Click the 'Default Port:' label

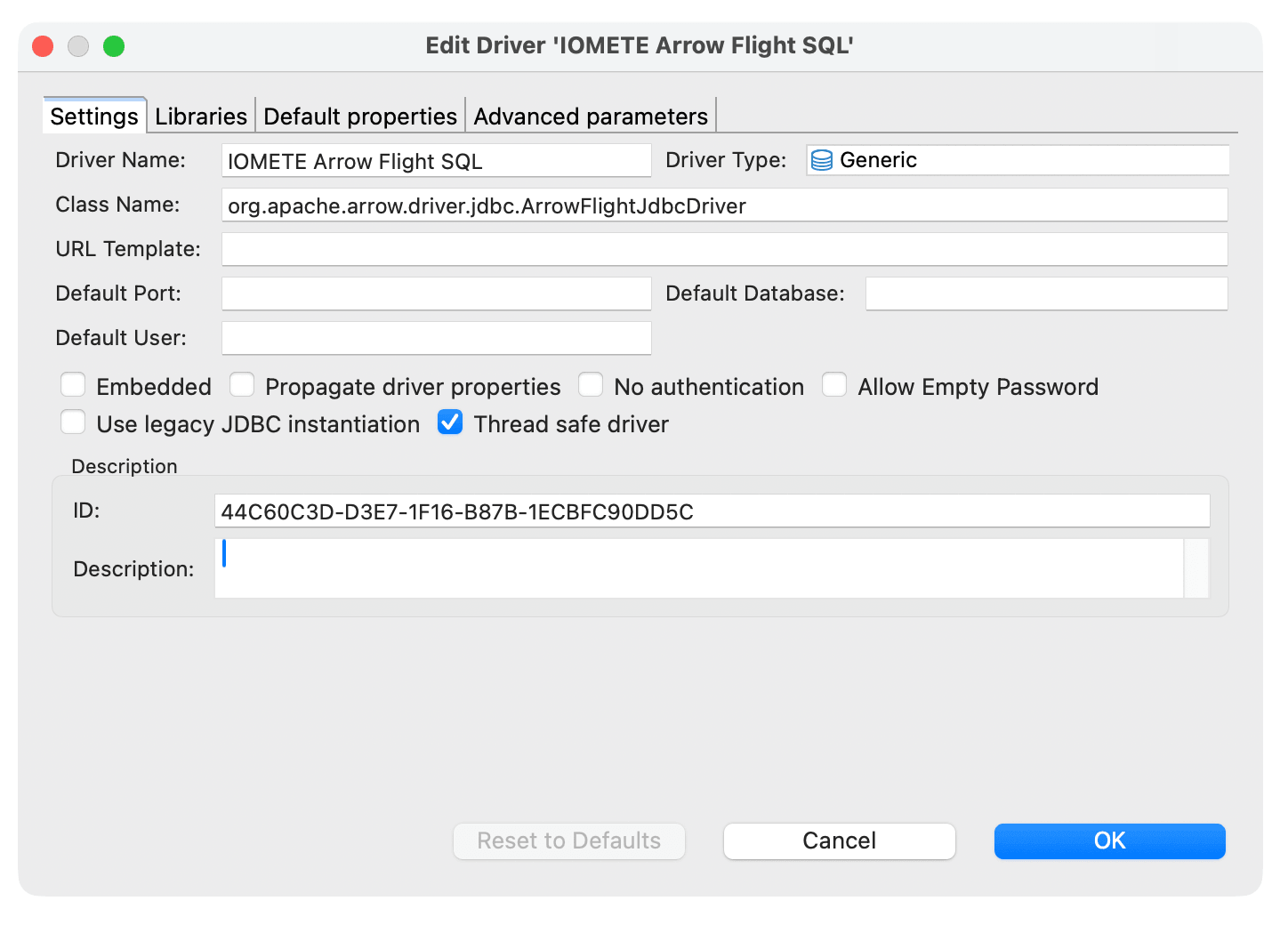coord(118,294)
